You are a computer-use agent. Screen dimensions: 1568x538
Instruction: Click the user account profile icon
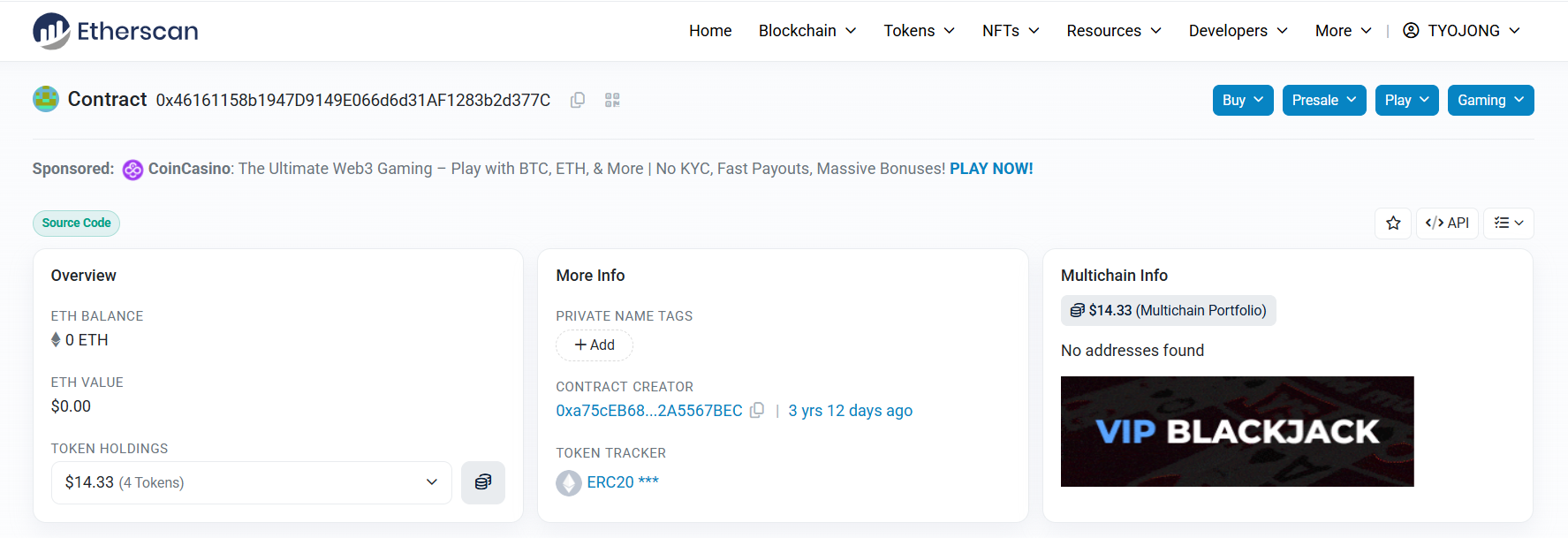tap(1411, 31)
